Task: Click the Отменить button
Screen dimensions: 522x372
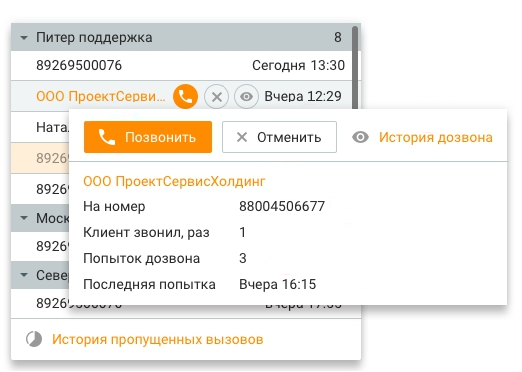Action: click(x=279, y=137)
